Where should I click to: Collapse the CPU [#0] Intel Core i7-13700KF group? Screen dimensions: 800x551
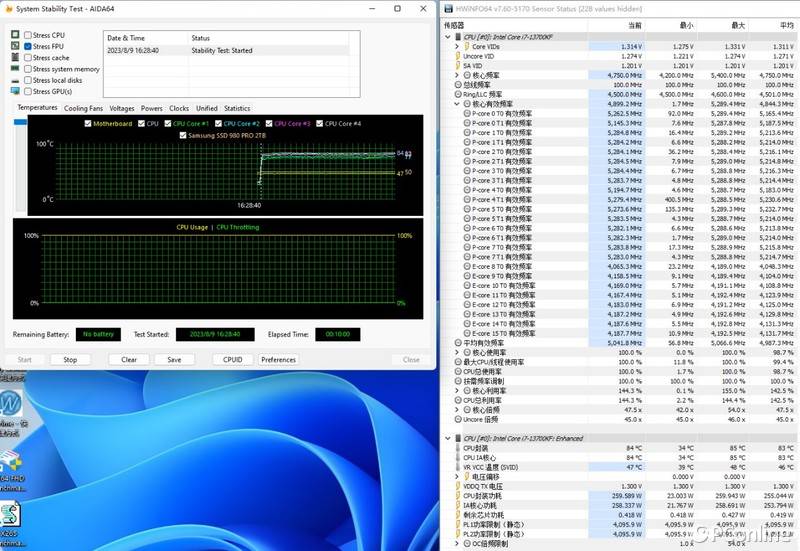(448, 37)
